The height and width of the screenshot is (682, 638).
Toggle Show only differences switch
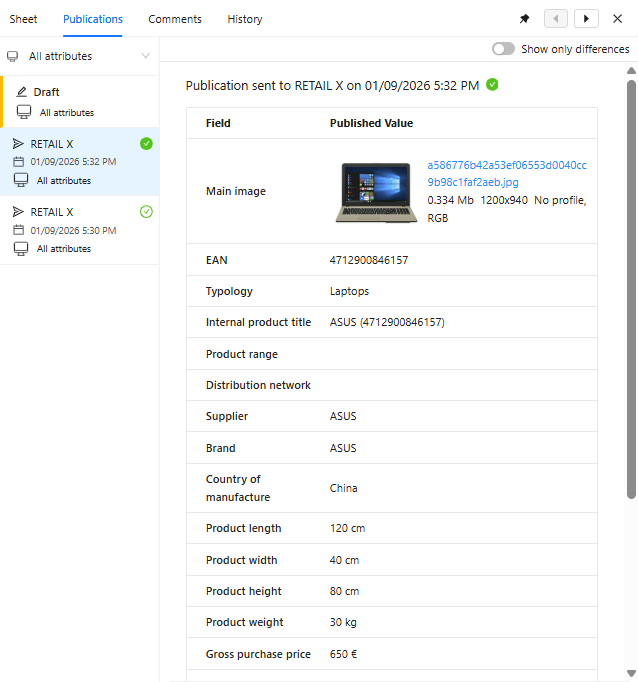[x=503, y=49]
